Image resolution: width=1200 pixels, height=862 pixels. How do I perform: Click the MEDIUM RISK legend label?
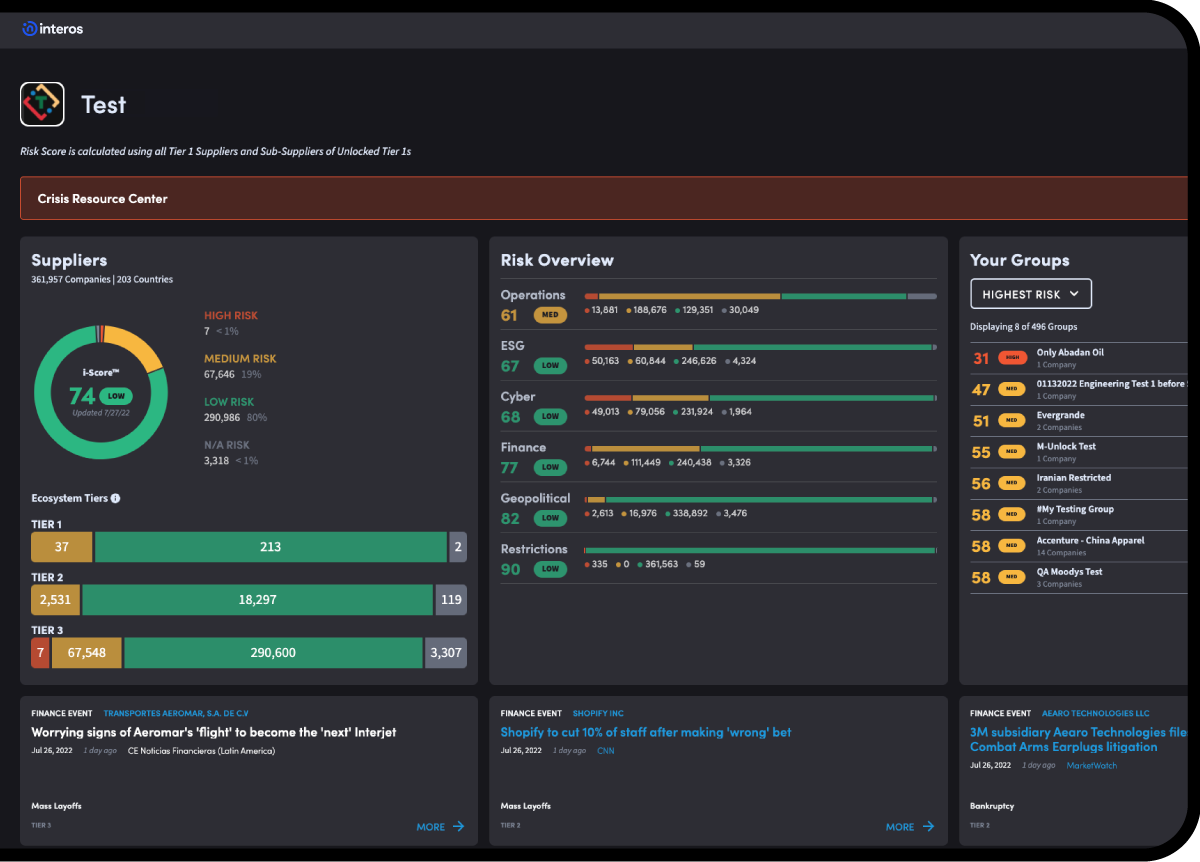coord(240,359)
